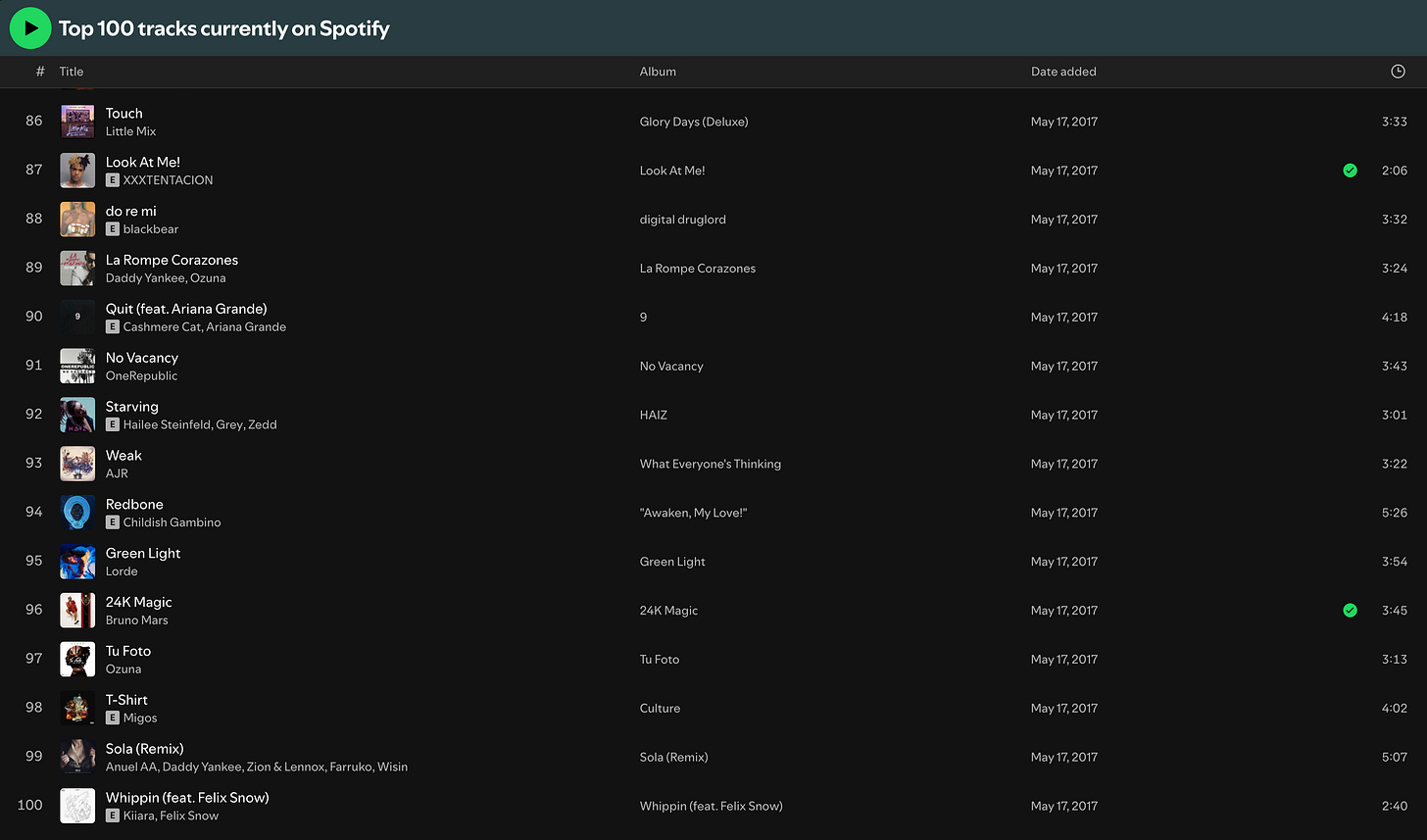Click the Quit album cover thumbnail
Viewport: 1427px width, 840px height.
[x=77, y=318]
